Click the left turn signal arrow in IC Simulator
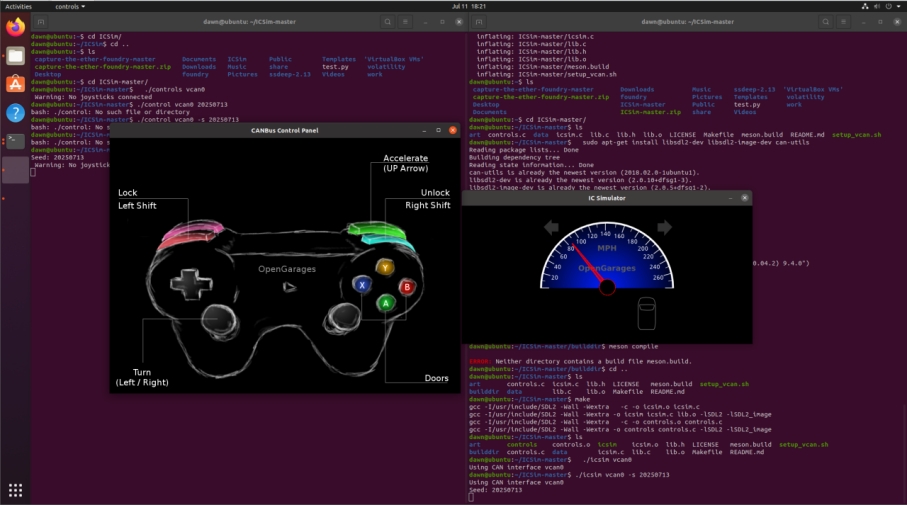 point(551,228)
